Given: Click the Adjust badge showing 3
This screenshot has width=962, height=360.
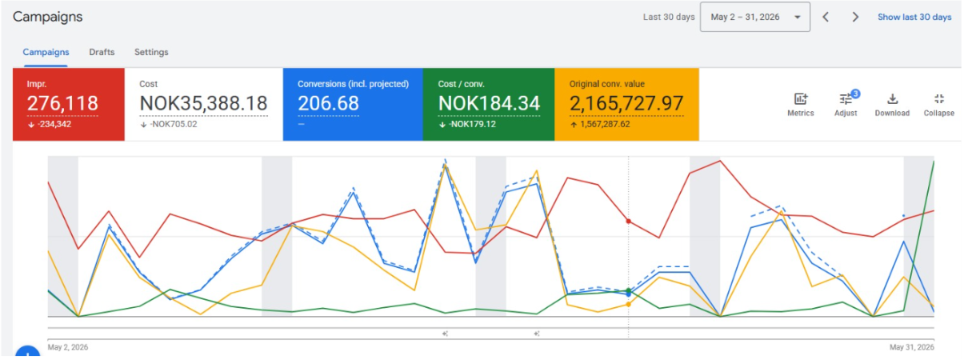Looking at the screenshot, I should [x=855, y=93].
